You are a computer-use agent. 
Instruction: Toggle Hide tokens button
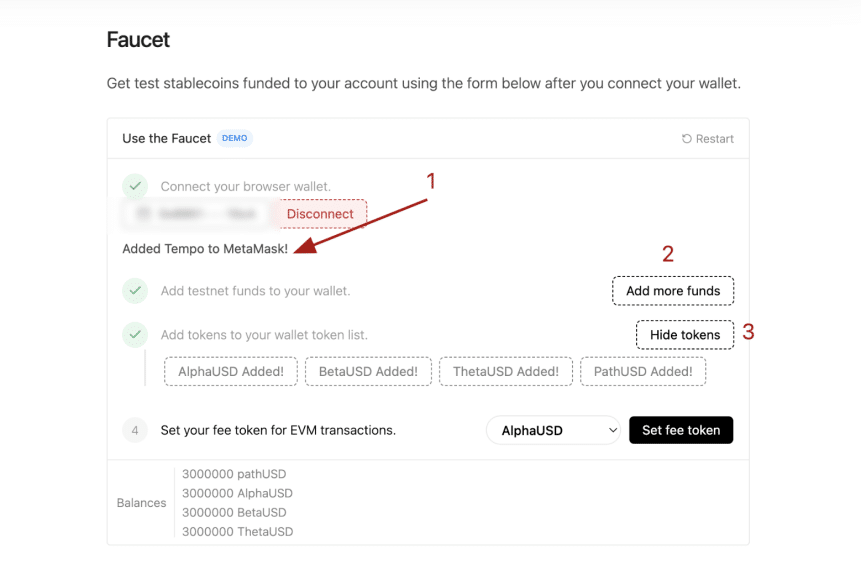[x=685, y=335]
